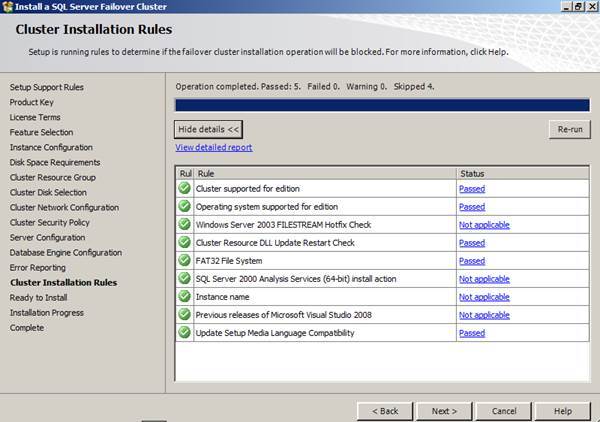Click green check icon beside Update Setup Media row
This screenshot has height=422, width=600.
(184, 332)
